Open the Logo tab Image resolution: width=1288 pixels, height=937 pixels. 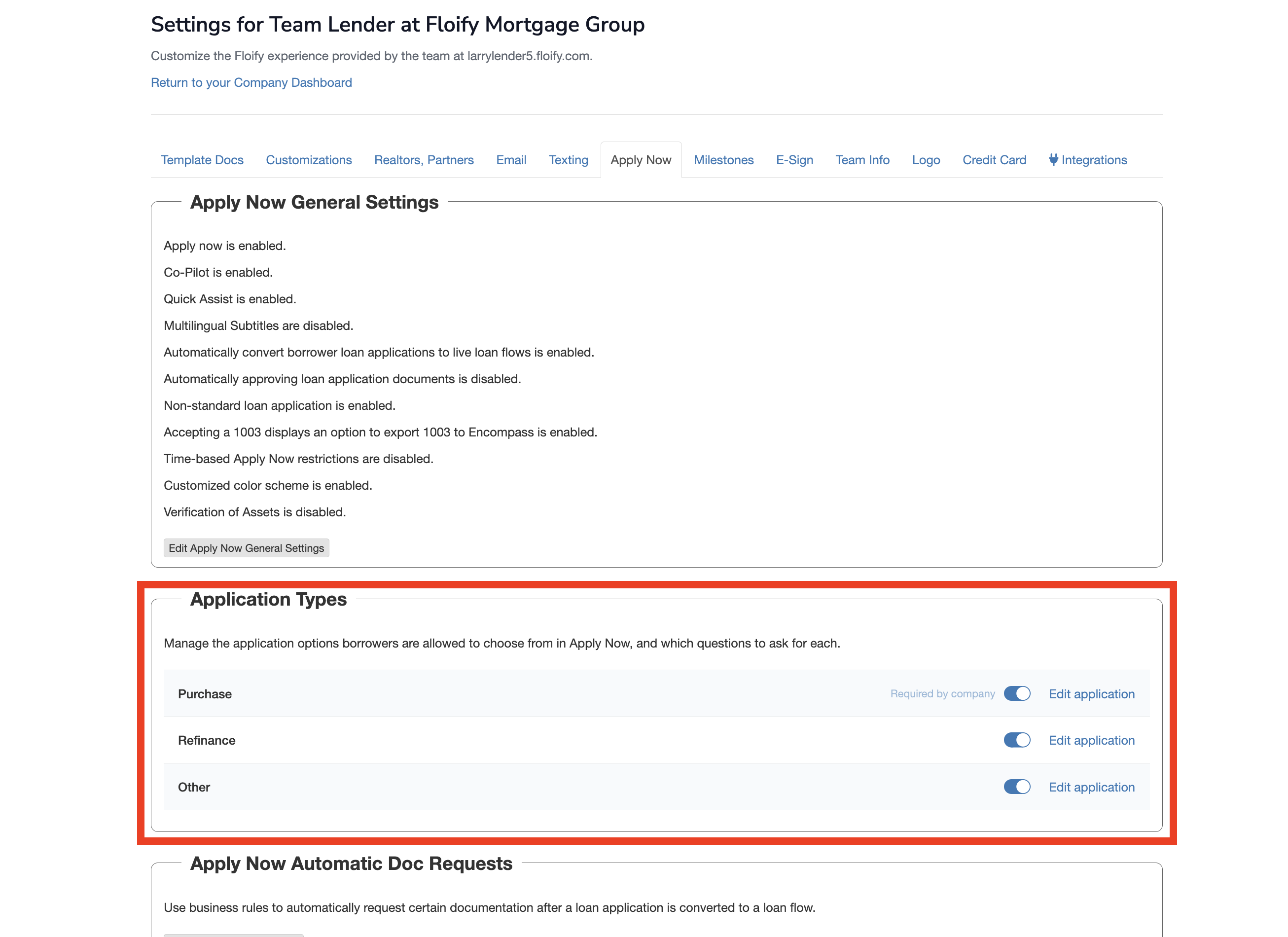pos(926,160)
